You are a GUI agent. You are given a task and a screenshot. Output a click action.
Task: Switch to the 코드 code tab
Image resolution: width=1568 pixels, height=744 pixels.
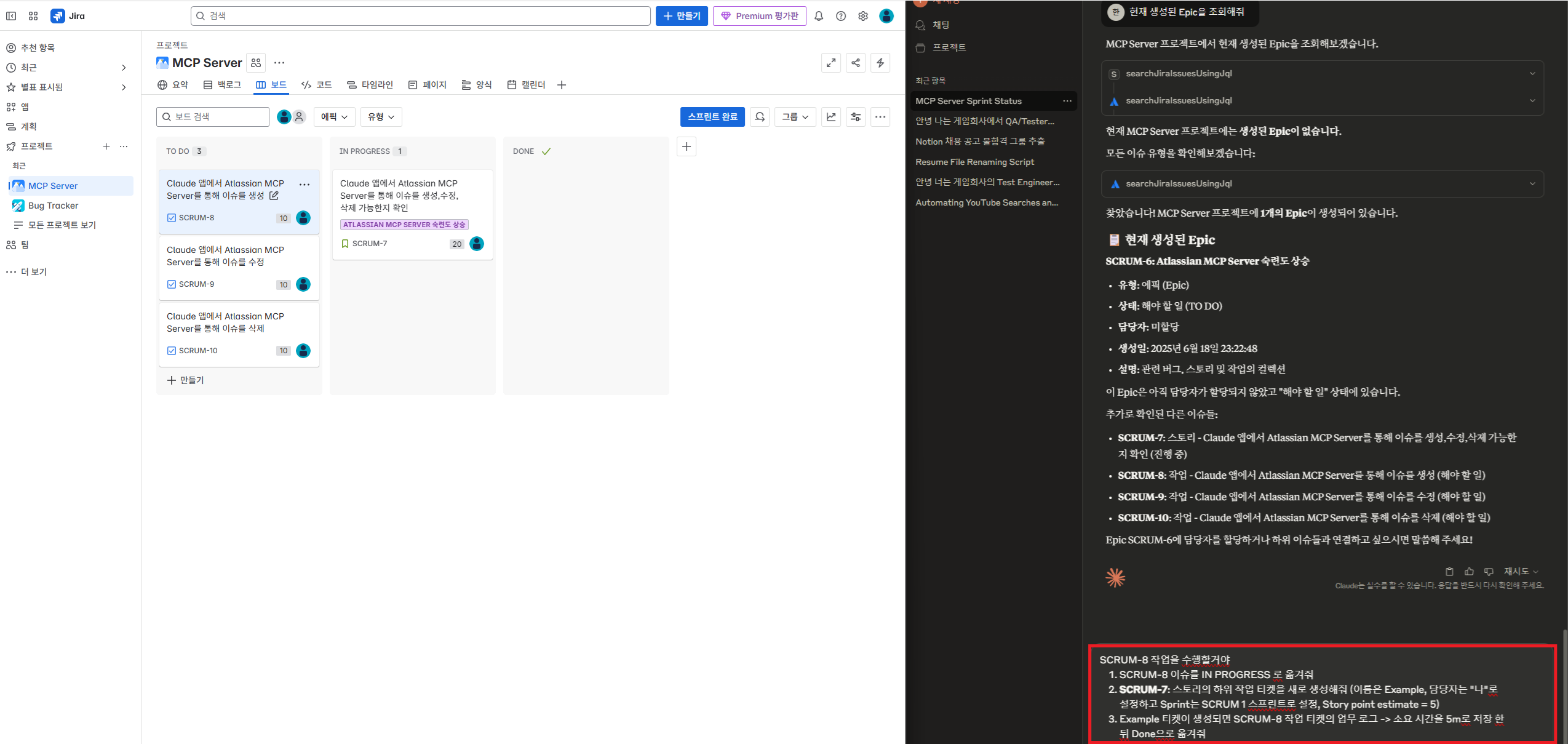(317, 85)
